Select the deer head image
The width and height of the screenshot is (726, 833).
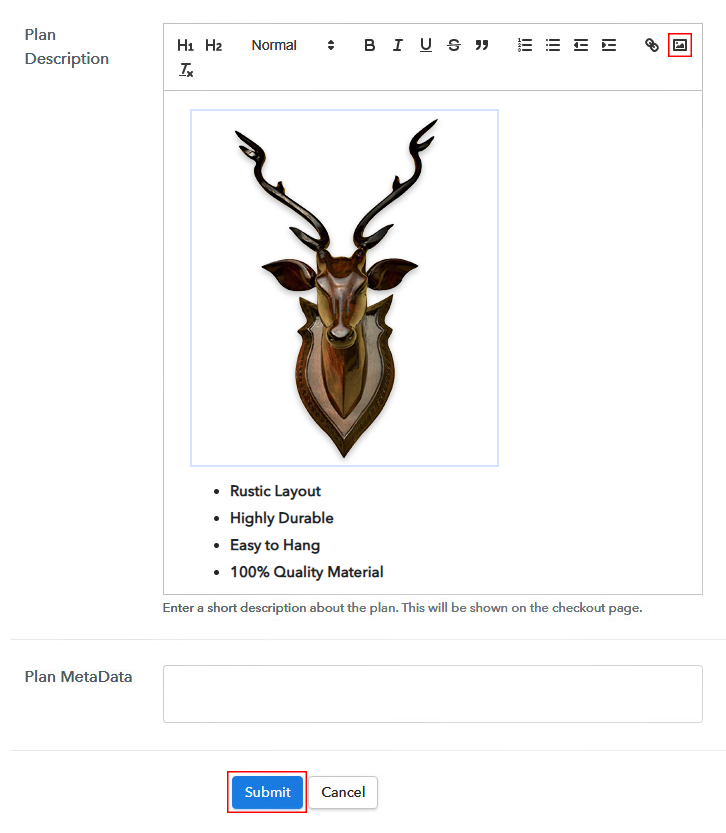344,288
